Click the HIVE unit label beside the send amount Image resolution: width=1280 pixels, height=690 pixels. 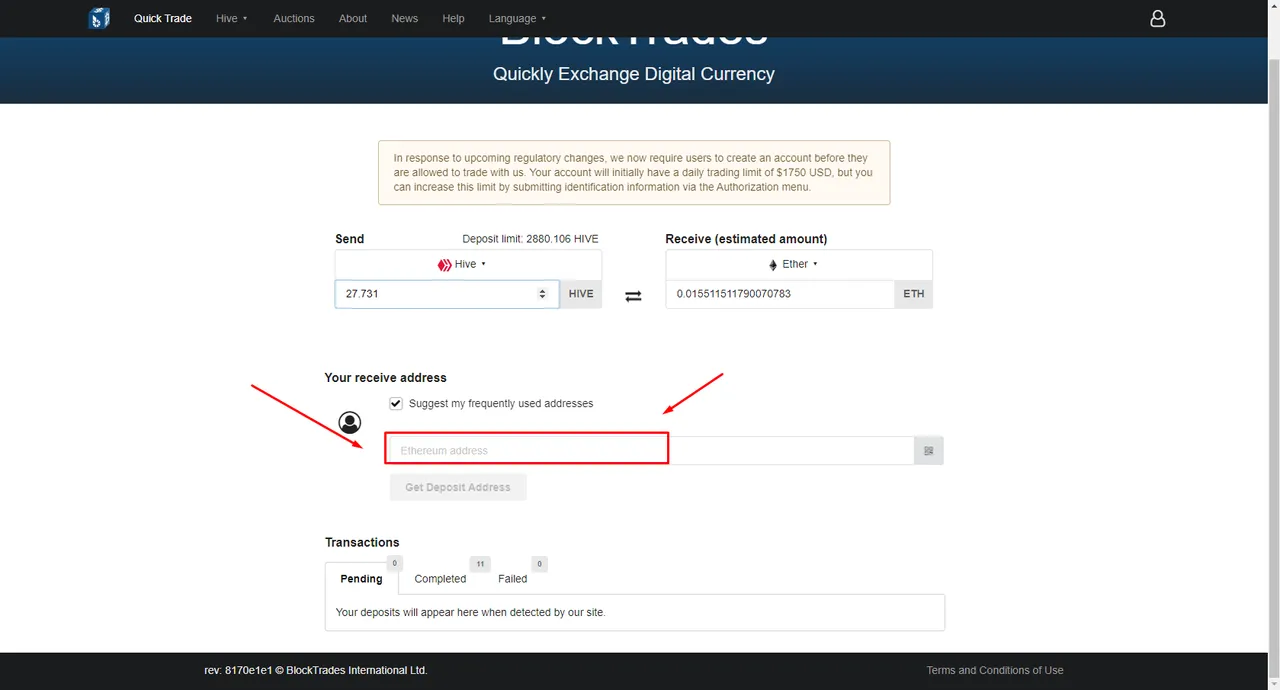(581, 294)
